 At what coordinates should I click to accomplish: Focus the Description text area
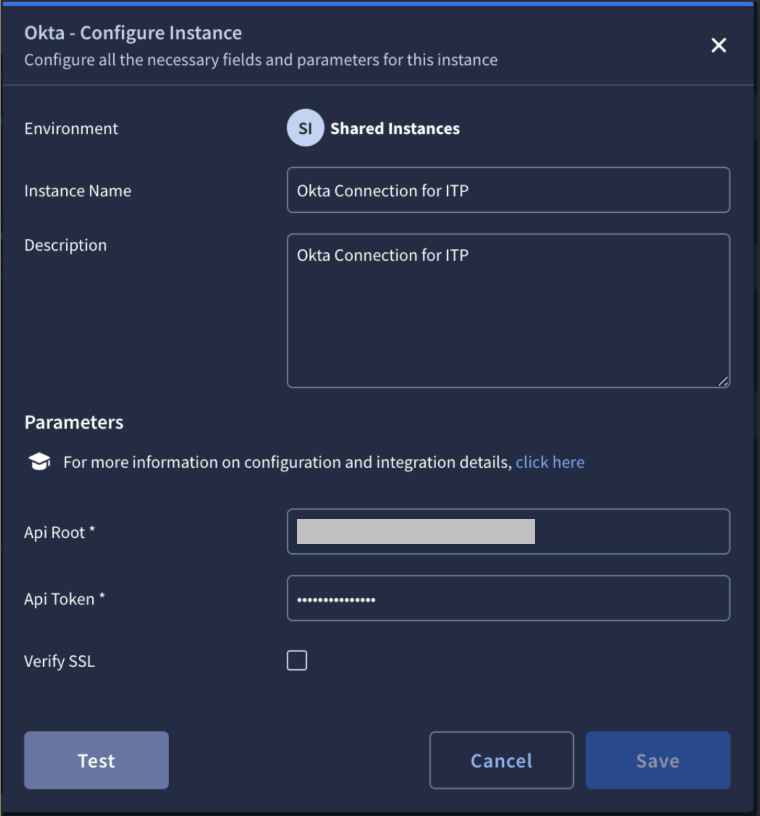pyautogui.click(x=508, y=311)
